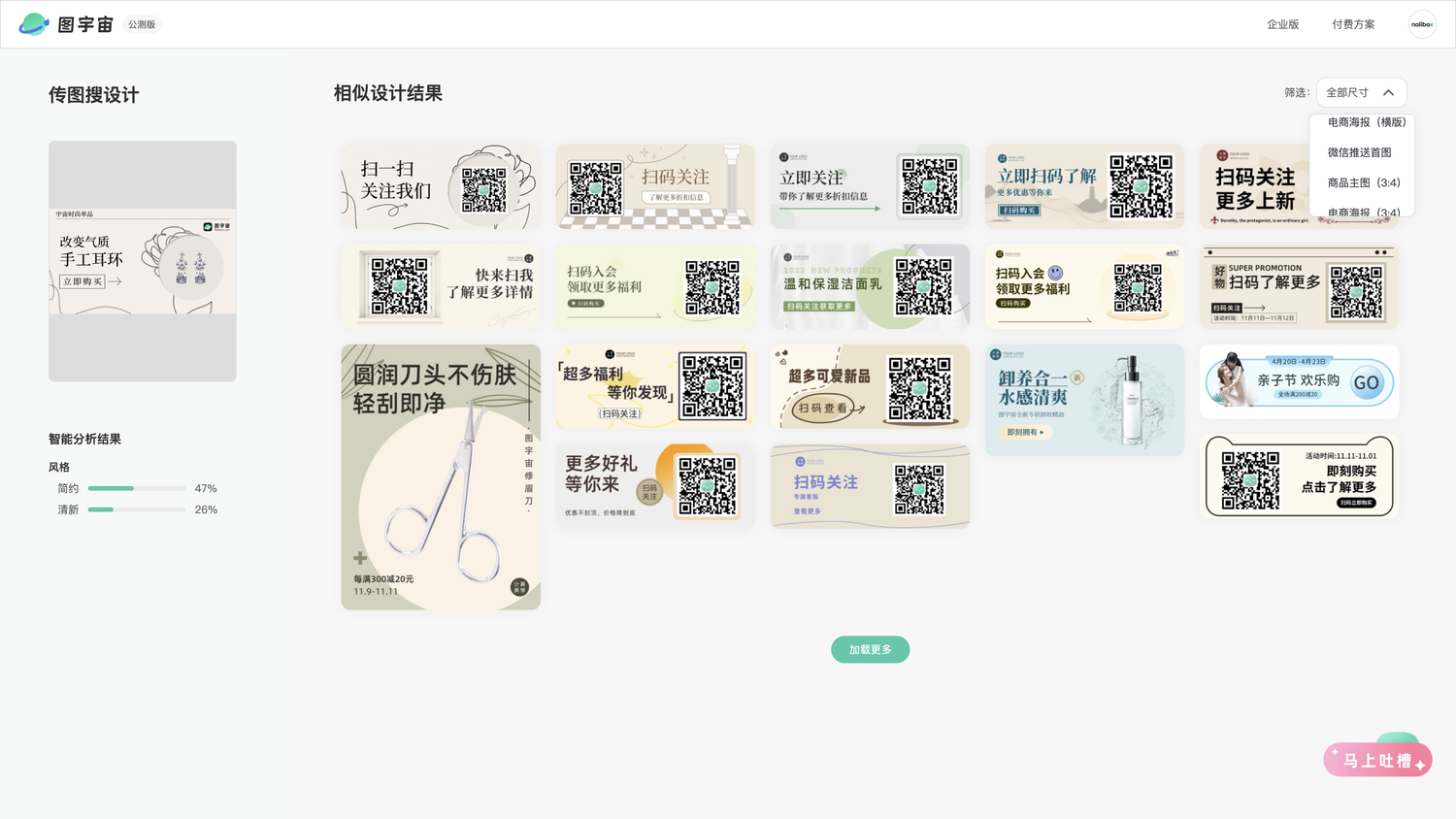
Task: Open the 马上吐槽 feedback button
Action: pos(1377,760)
